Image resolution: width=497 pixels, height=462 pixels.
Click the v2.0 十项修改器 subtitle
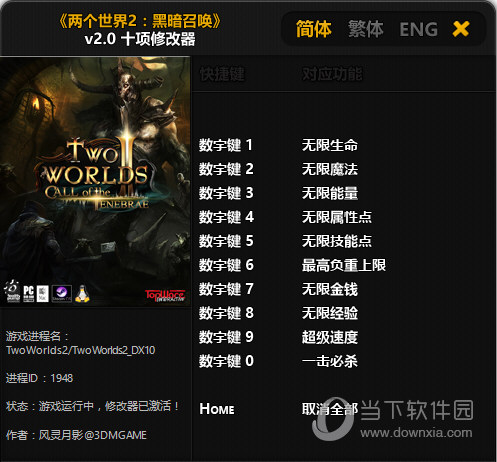tap(140, 39)
